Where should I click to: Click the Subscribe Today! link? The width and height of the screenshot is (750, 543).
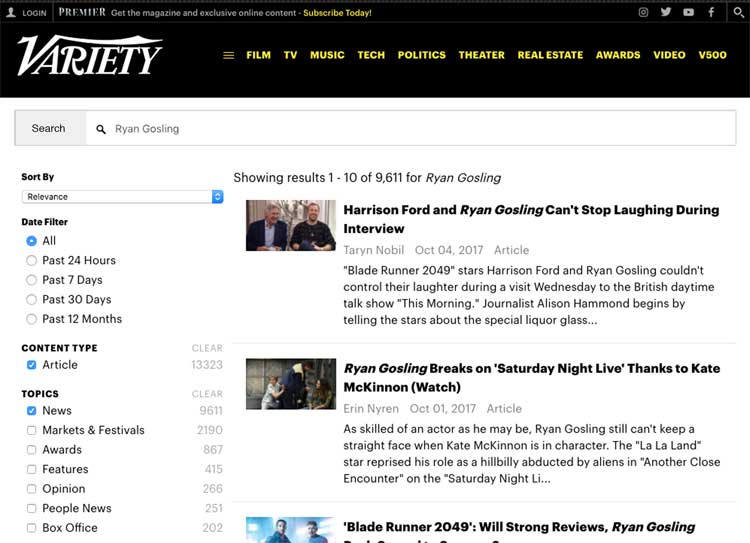(337, 13)
